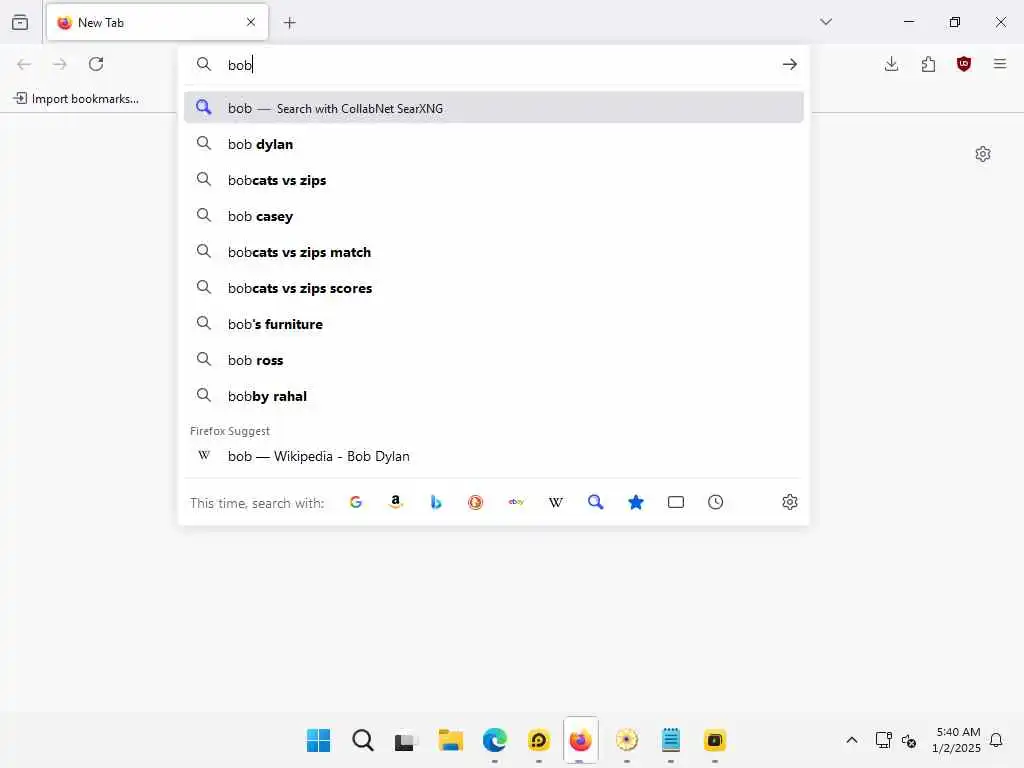Expand the list all tabs chevron
Image resolution: width=1024 pixels, height=768 pixels.
(x=826, y=22)
